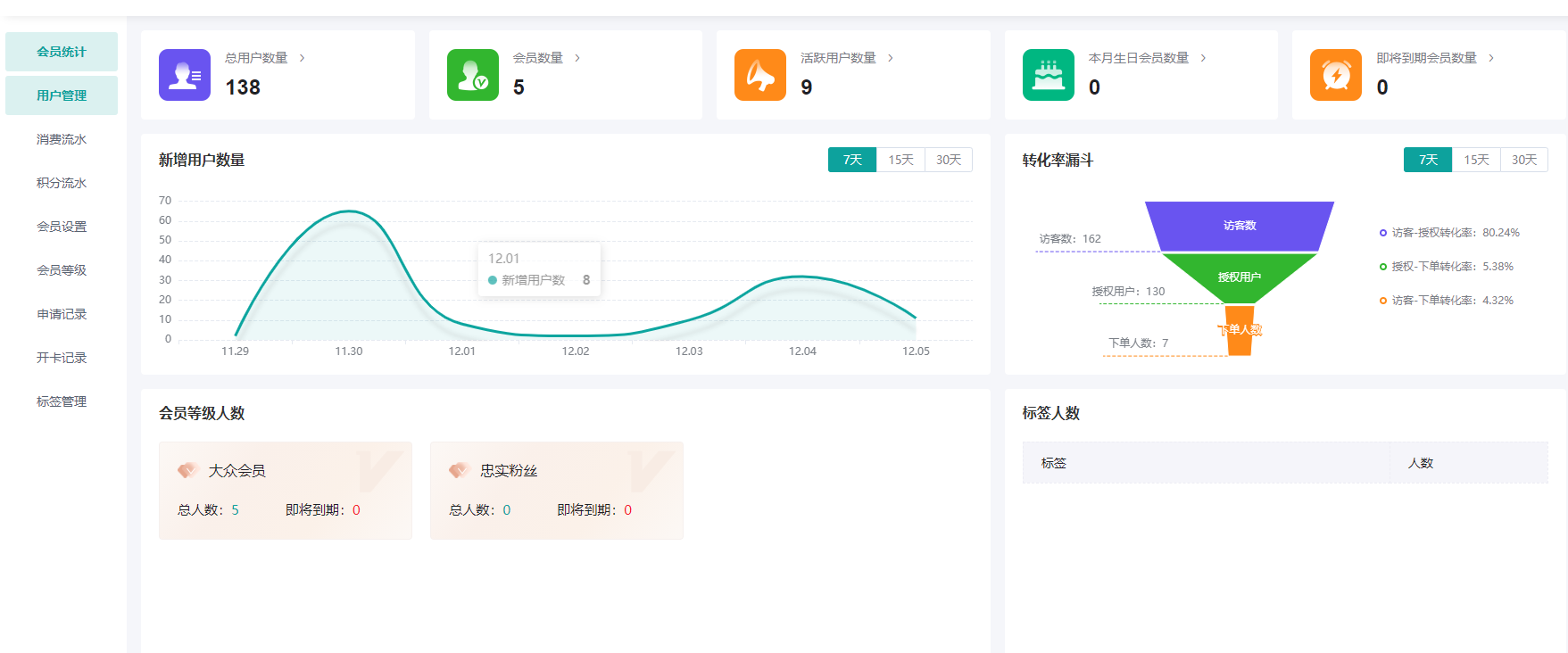Click the green member count icon
This screenshot has height=653, width=1568.
click(x=473, y=75)
